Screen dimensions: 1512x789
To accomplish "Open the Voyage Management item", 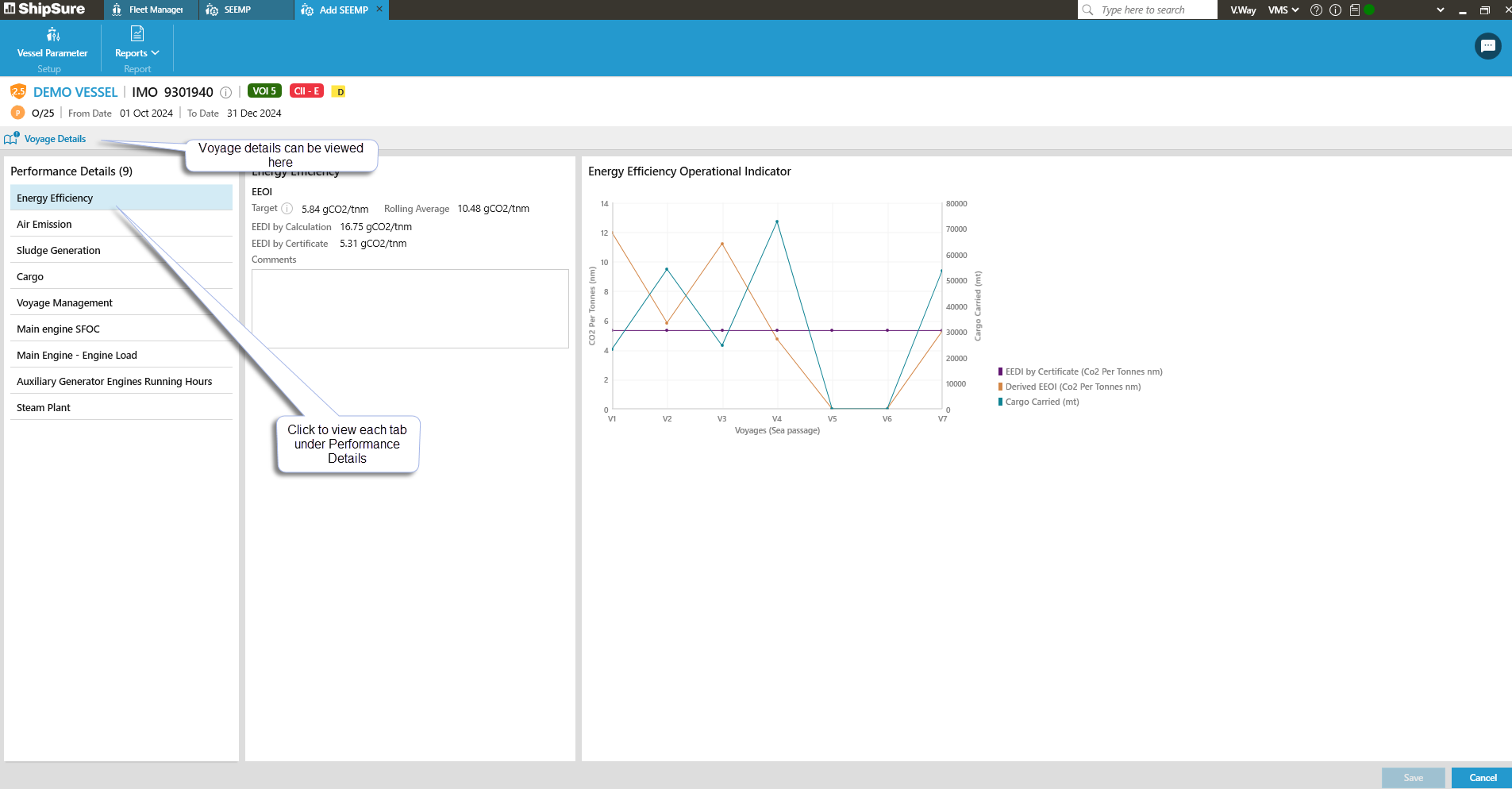I will tap(121, 302).
